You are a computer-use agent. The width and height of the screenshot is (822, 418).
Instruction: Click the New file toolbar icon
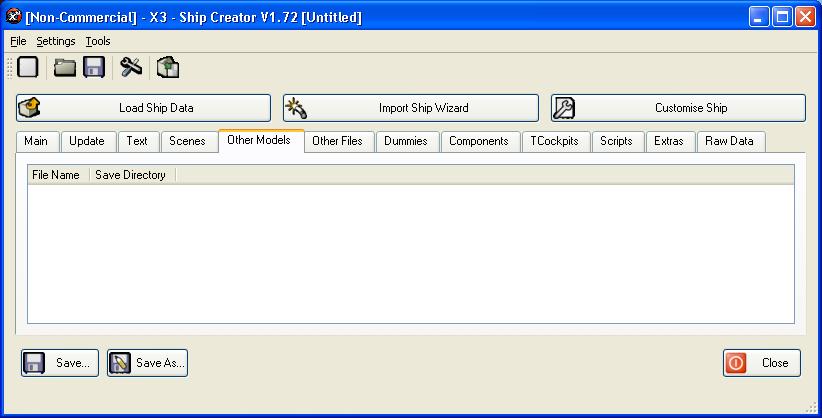click(x=27, y=67)
